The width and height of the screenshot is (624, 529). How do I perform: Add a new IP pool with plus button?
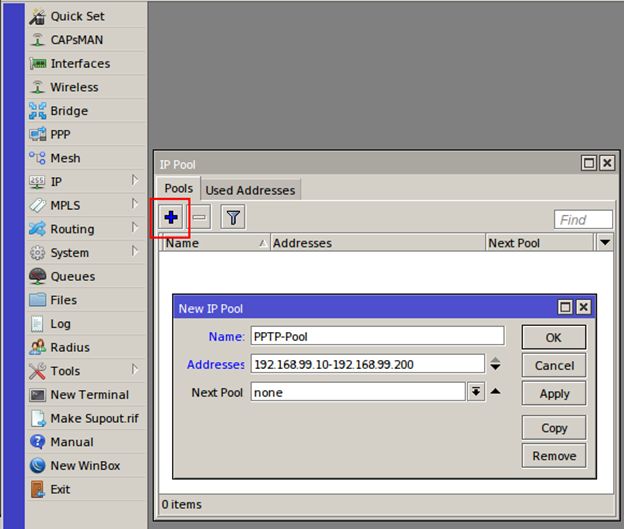pyautogui.click(x=171, y=217)
